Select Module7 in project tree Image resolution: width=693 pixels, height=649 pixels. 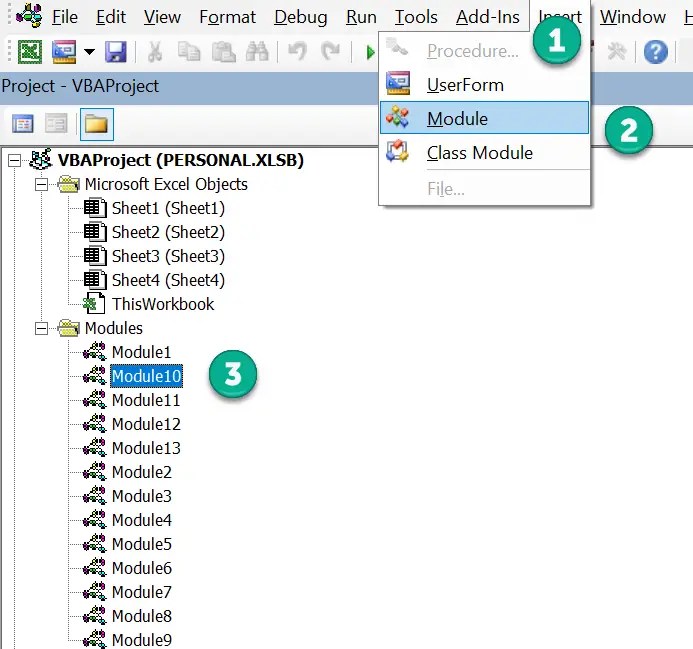pos(141,592)
